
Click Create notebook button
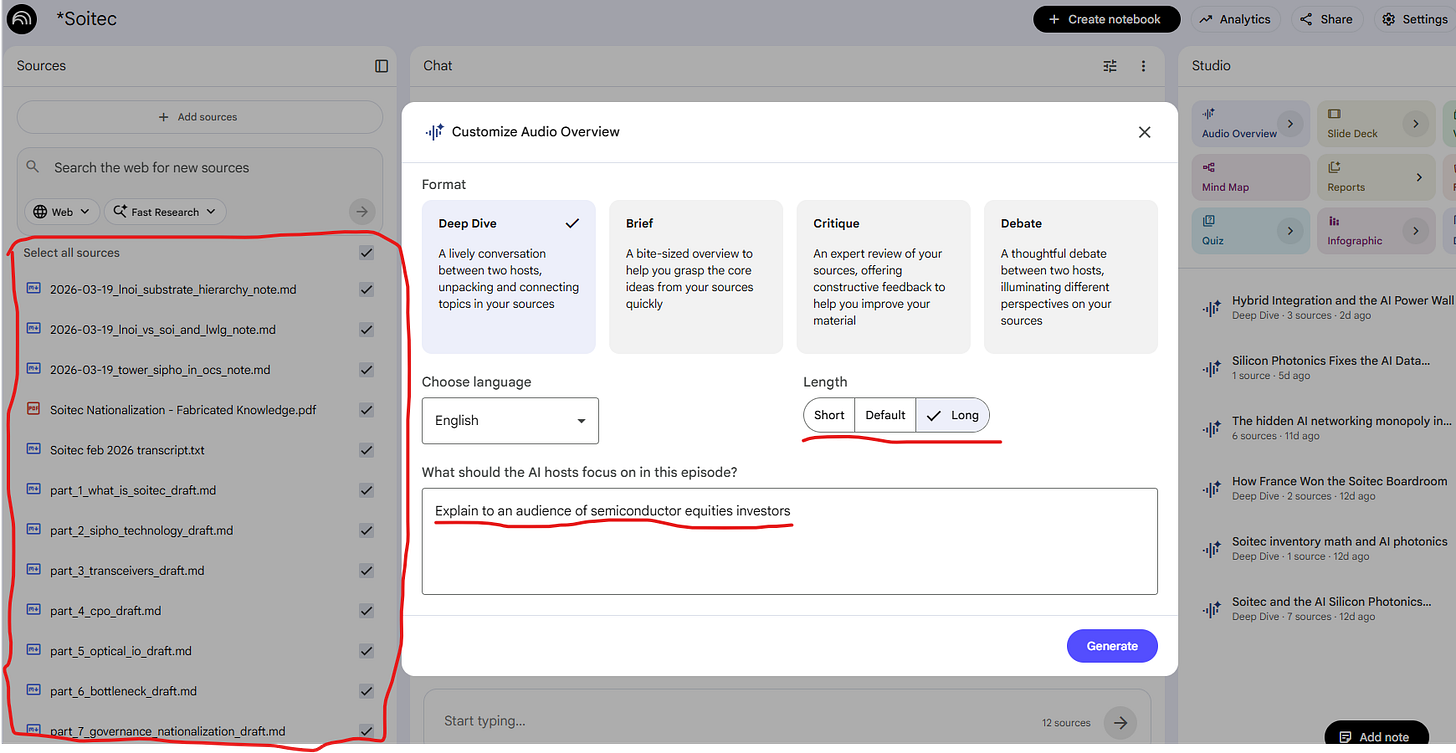click(x=1107, y=19)
